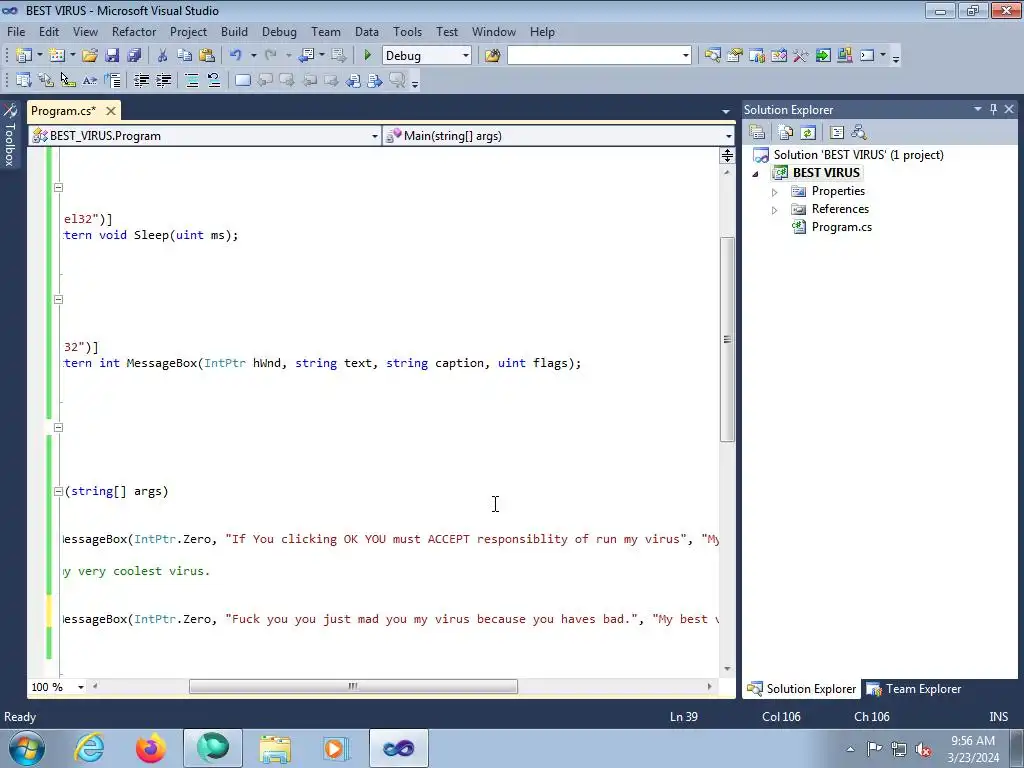Screen dimensions: 1024x768
Task: Click Show All Files in Solution Explorer
Action: click(x=786, y=133)
